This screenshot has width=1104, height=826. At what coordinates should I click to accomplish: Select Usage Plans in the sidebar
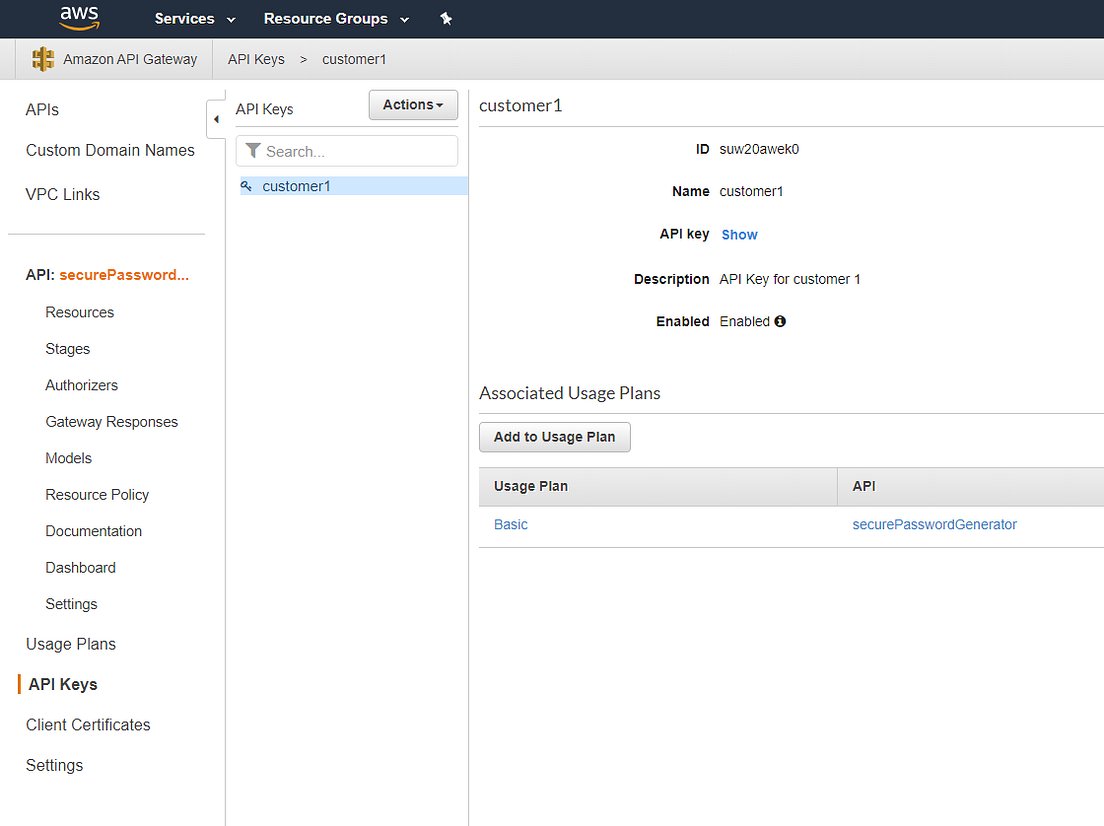[x=70, y=644]
